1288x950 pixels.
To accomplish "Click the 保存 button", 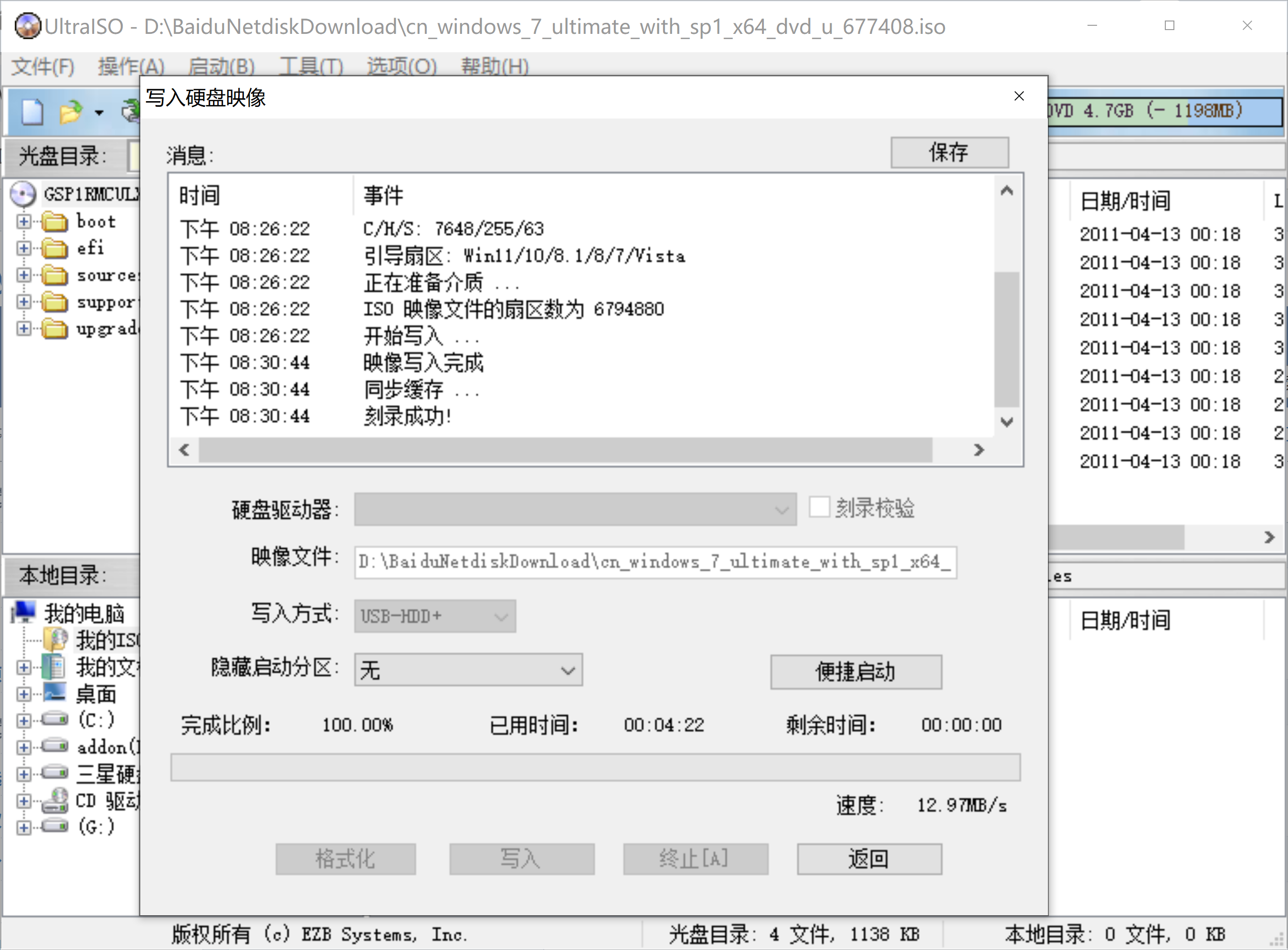I will (x=949, y=152).
